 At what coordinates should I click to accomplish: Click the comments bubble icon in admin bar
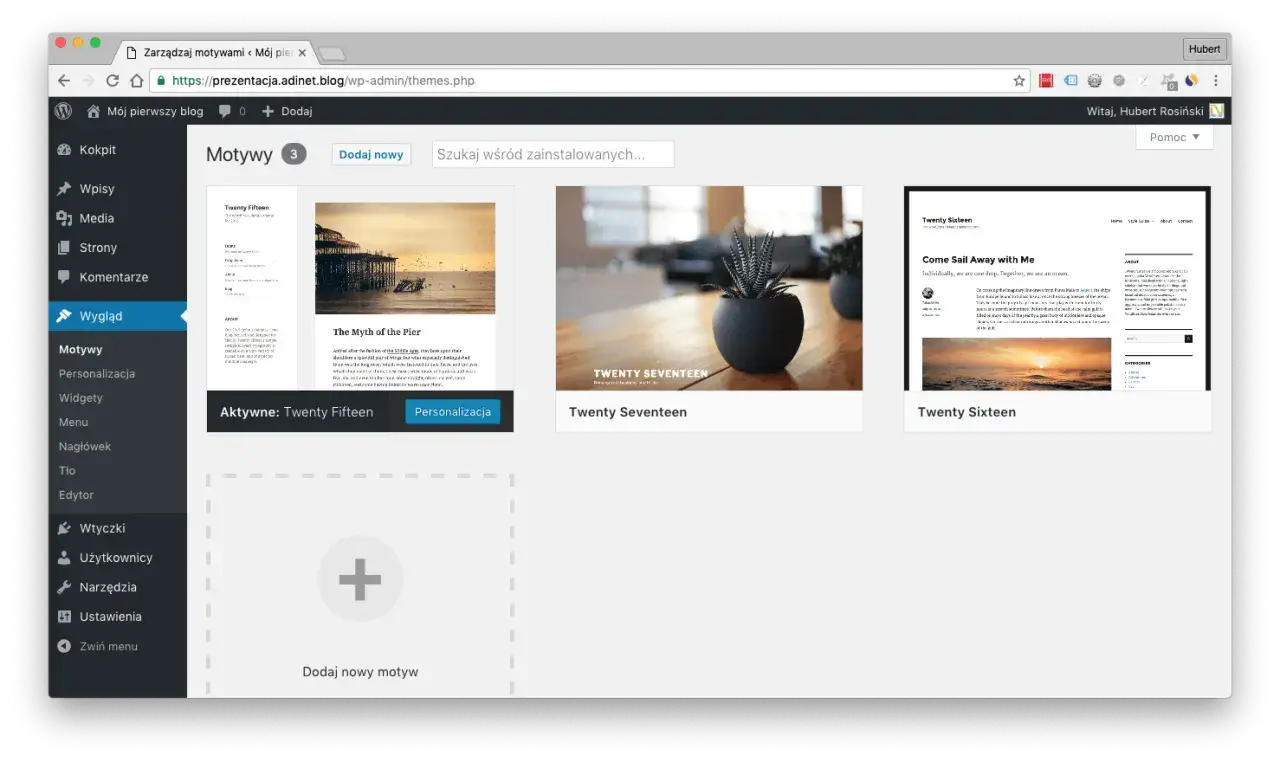(x=225, y=111)
